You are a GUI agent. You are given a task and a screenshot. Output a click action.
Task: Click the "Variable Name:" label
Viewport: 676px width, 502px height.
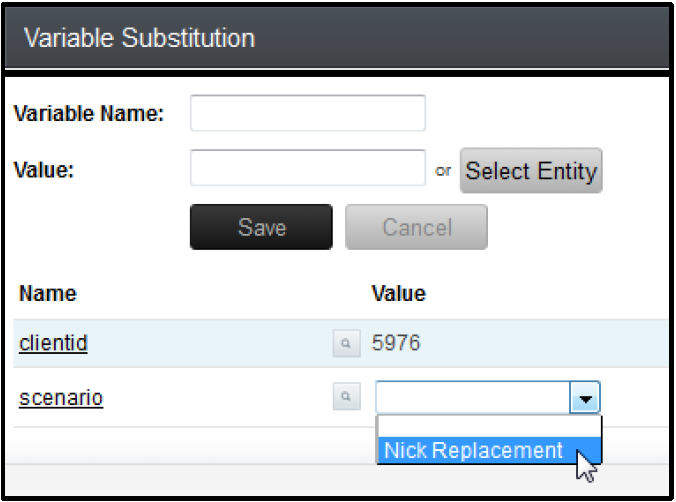coord(89,113)
